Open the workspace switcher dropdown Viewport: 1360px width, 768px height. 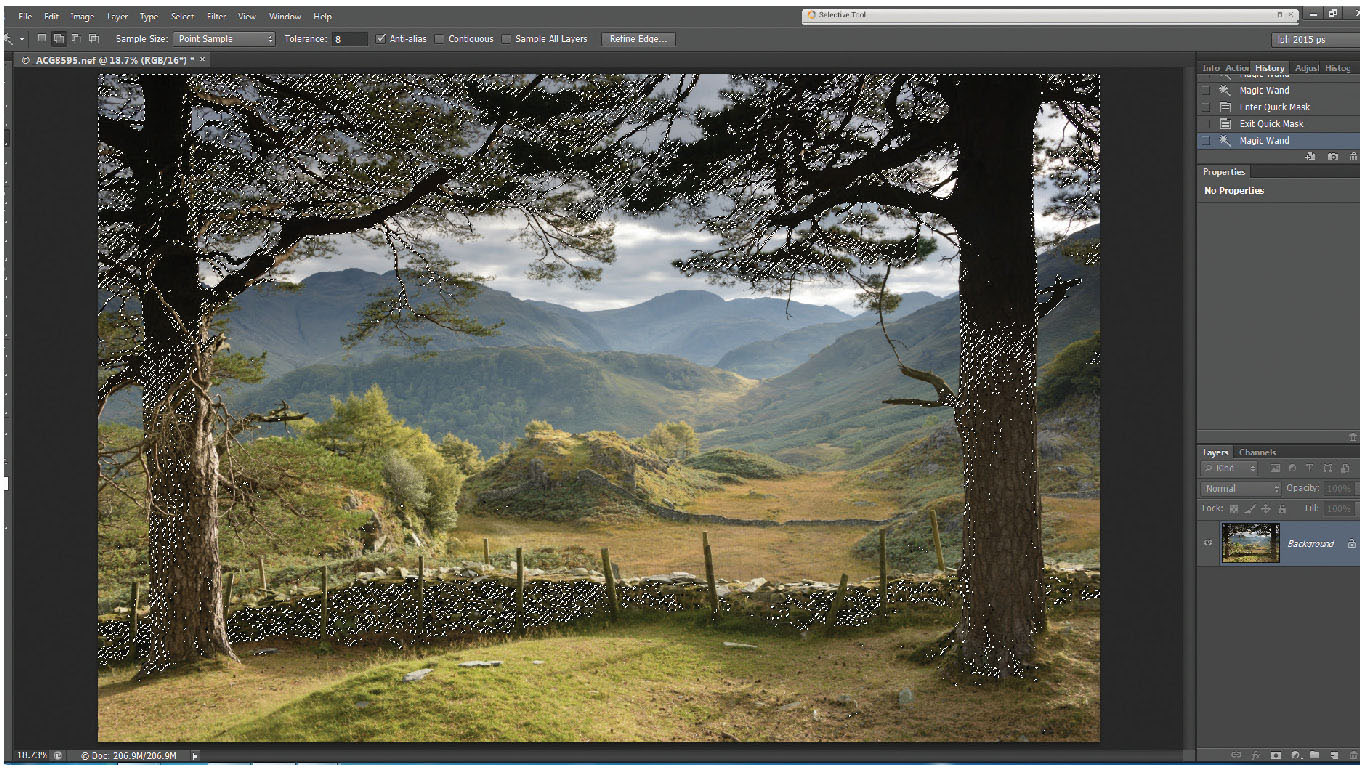point(1314,39)
